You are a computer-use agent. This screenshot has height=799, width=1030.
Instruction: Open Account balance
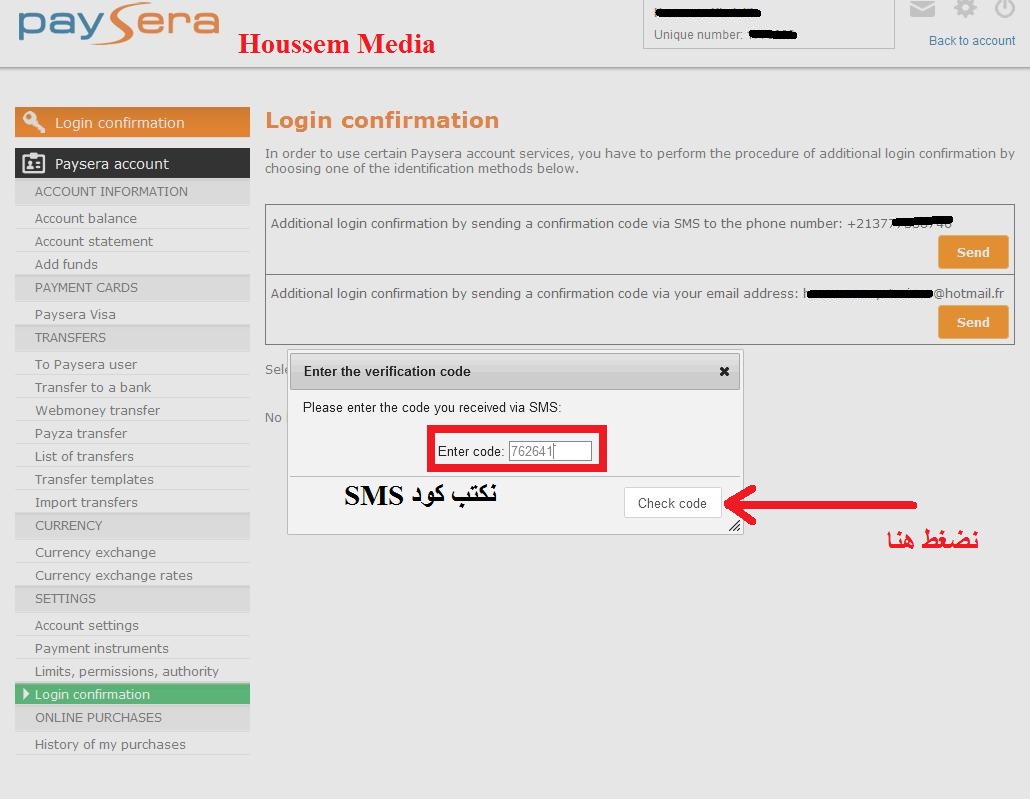[85, 218]
